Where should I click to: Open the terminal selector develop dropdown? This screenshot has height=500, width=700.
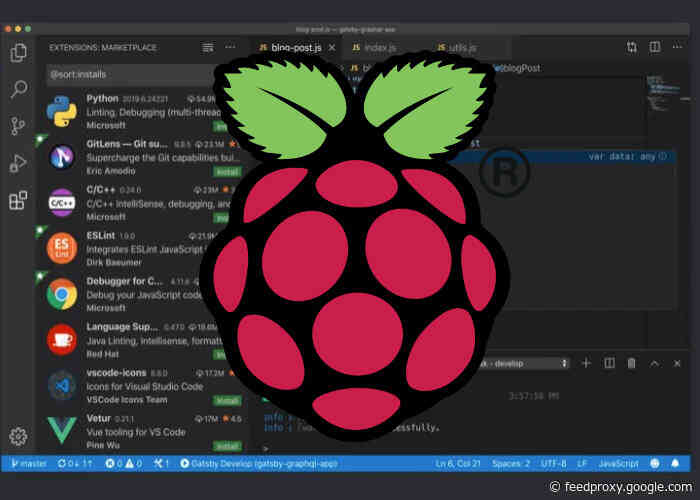point(522,363)
